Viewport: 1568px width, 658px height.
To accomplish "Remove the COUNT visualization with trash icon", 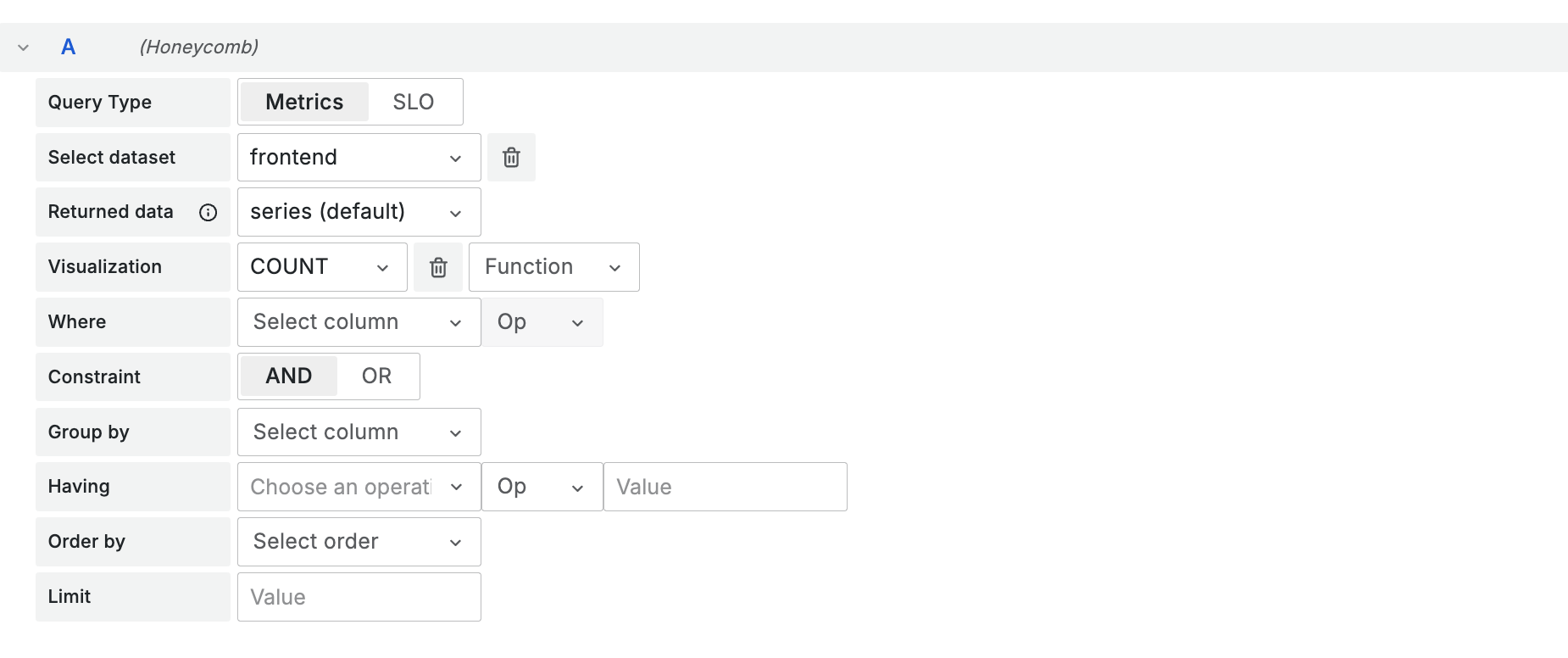I will (438, 267).
